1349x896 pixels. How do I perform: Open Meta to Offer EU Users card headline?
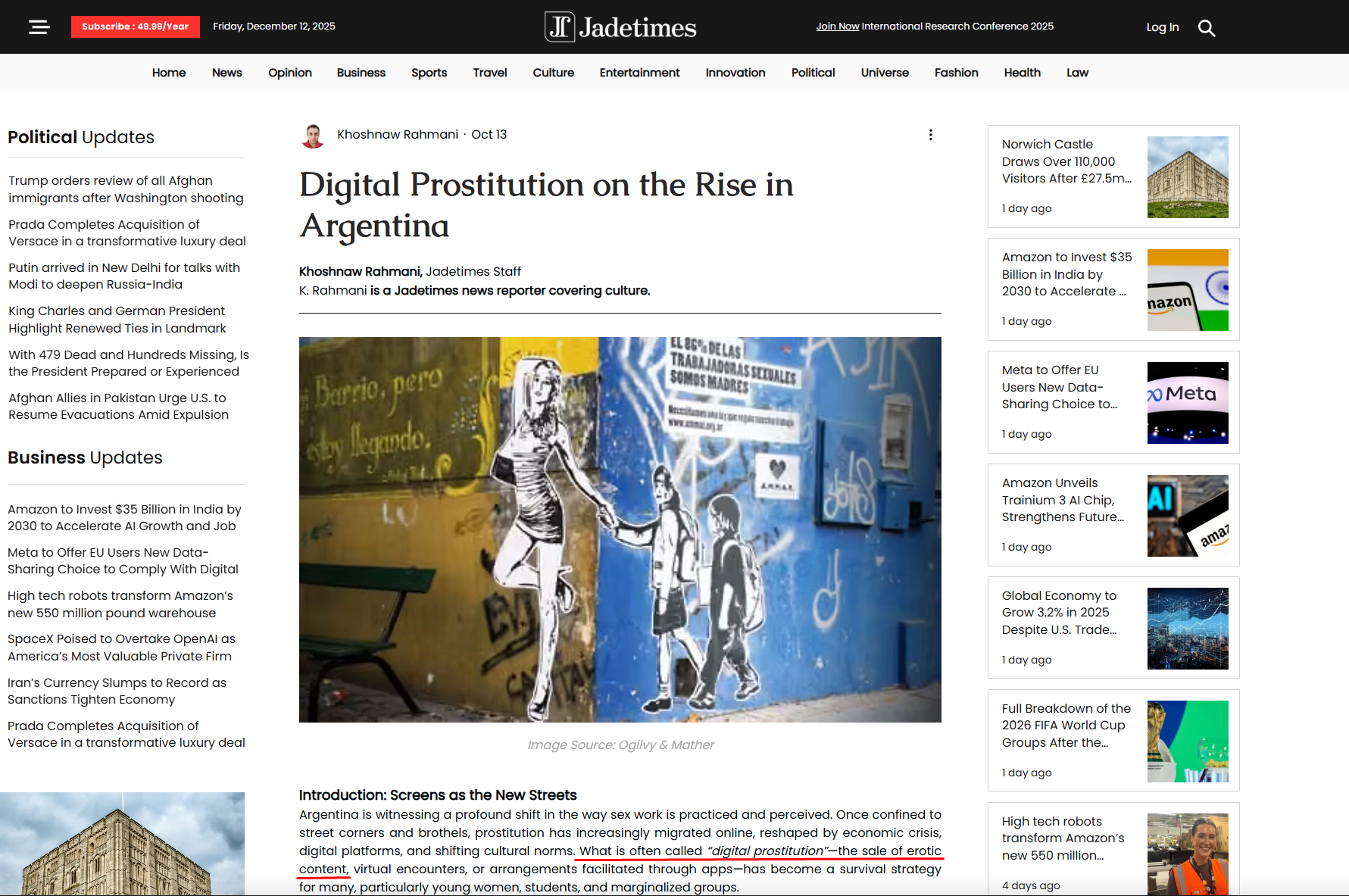click(x=1060, y=387)
